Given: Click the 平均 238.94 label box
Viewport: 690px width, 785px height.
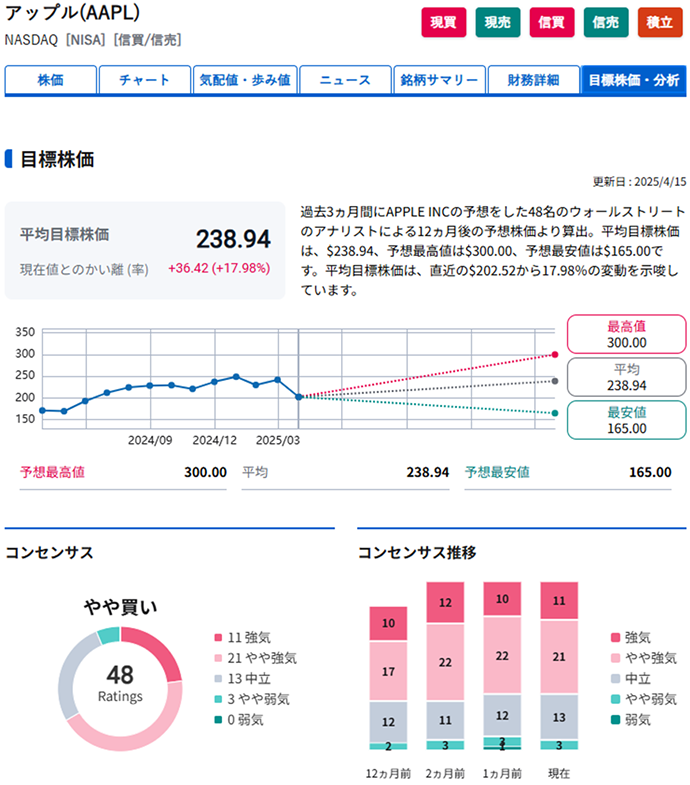Looking at the screenshot, I should point(626,377).
